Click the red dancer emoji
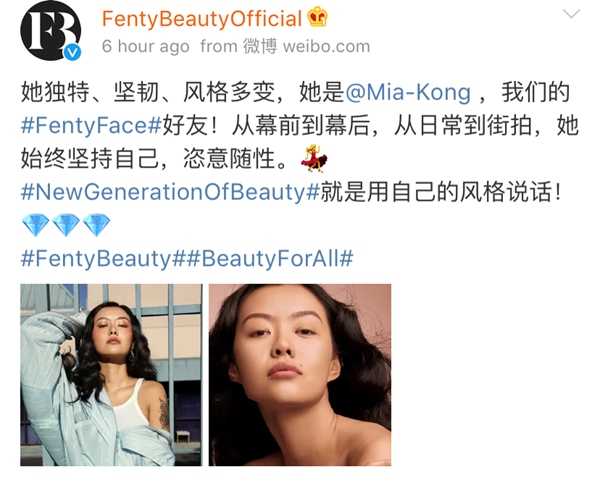Viewport: 600px width, 480px height. click(314, 158)
